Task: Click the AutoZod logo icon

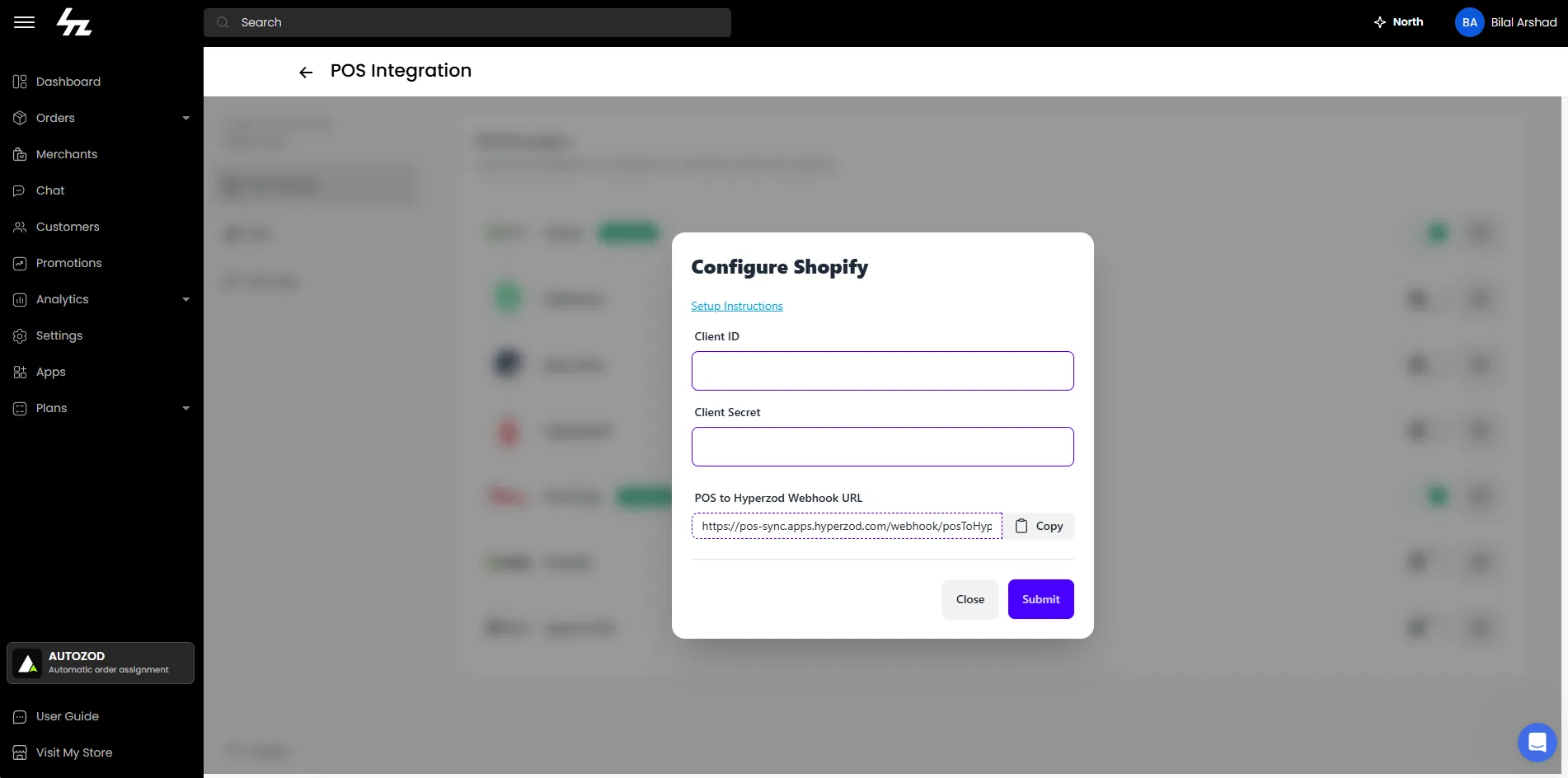Action: pyautogui.click(x=27, y=663)
